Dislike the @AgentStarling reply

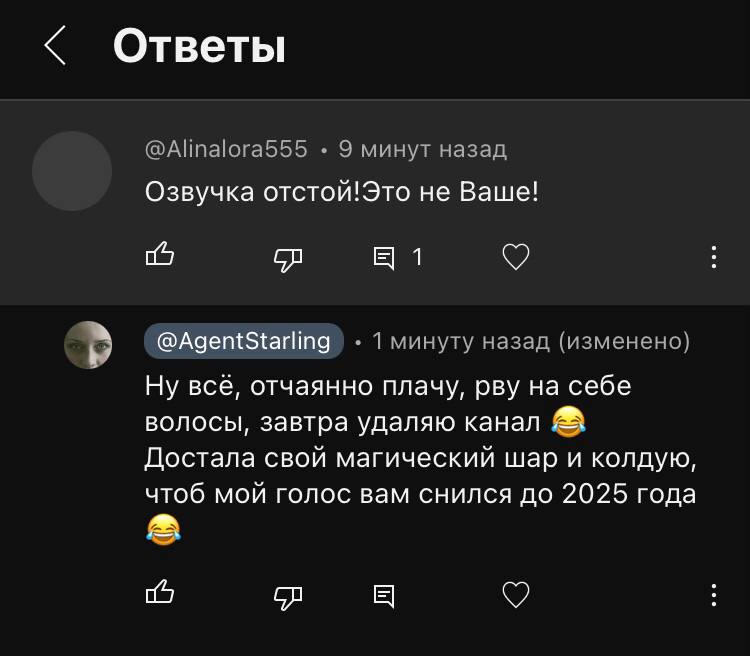click(288, 596)
